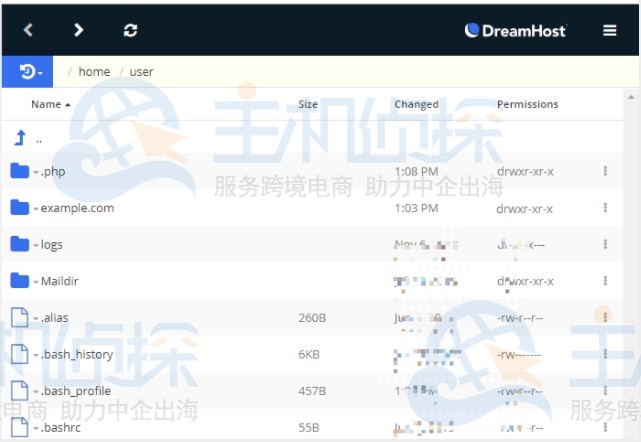Click the .alias file name

(x=54, y=318)
